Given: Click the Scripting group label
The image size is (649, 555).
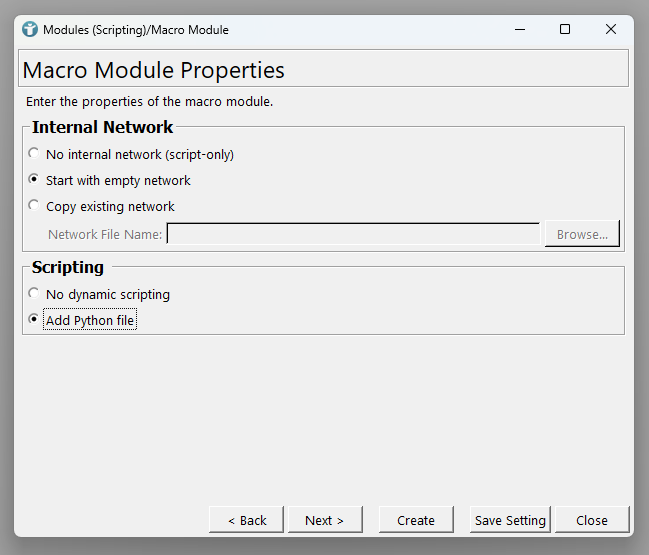Looking at the screenshot, I should coord(67,267).
